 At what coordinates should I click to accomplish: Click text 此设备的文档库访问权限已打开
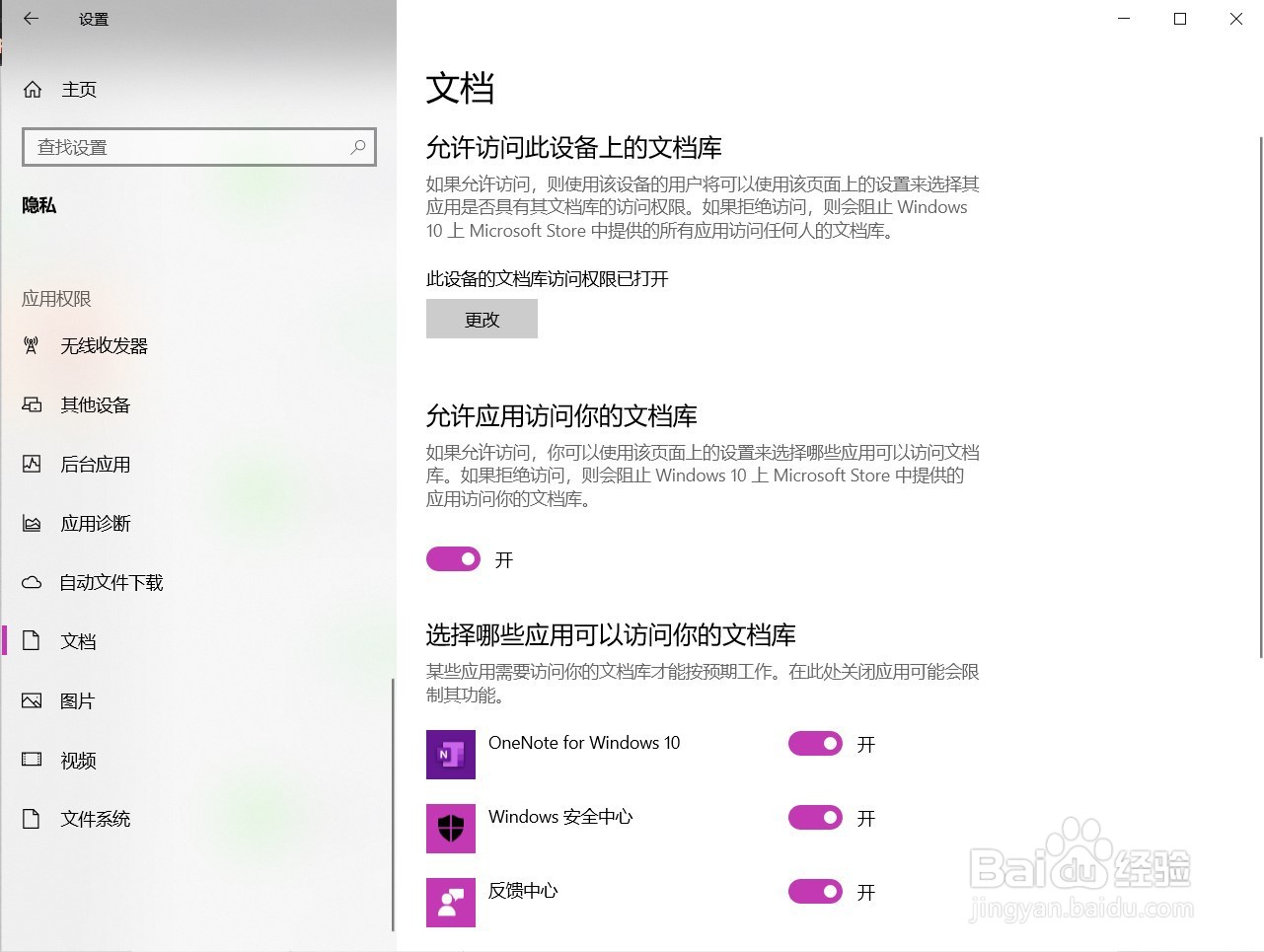548,279
